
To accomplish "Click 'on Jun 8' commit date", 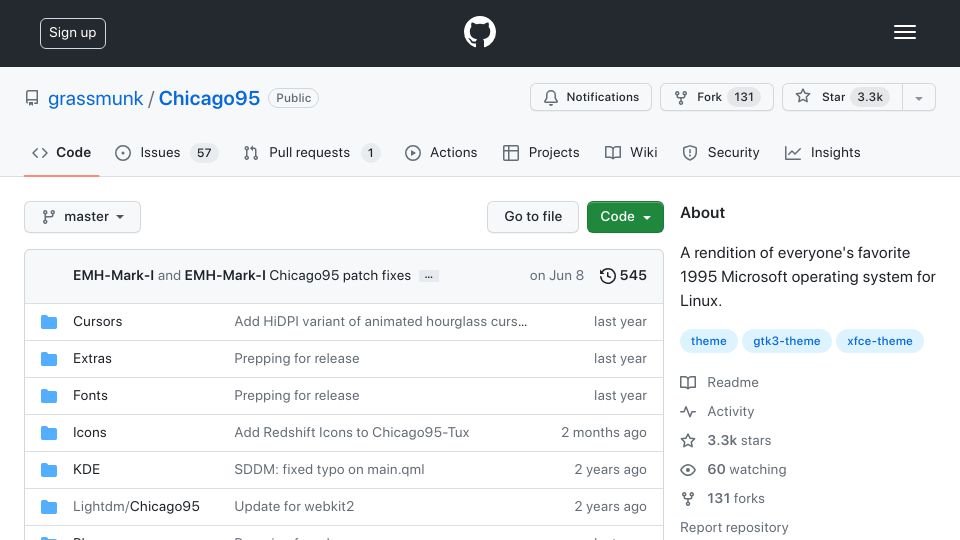I will (557, 276).
